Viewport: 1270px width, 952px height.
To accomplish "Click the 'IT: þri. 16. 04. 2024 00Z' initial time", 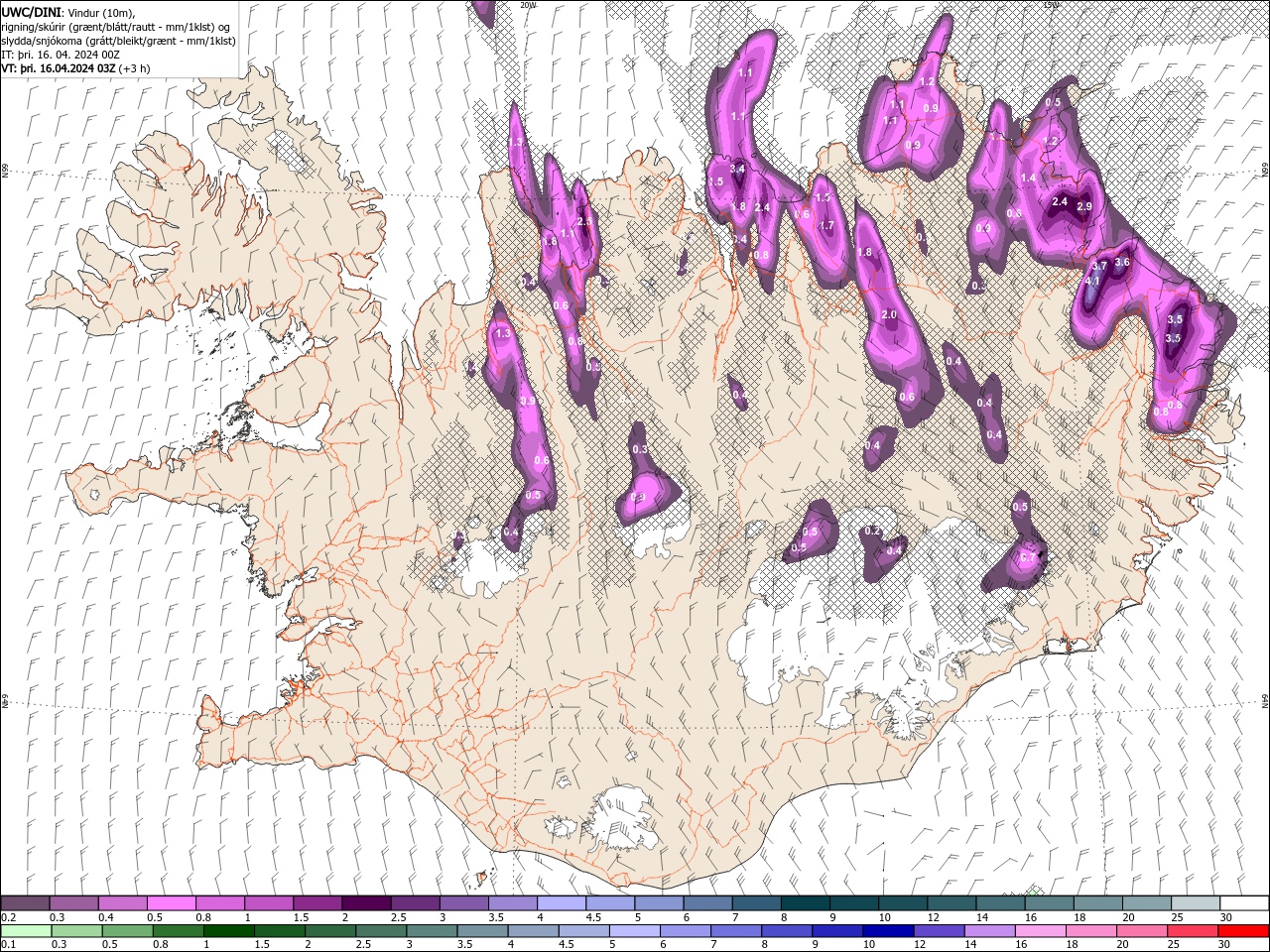I will tap(62, 55).
